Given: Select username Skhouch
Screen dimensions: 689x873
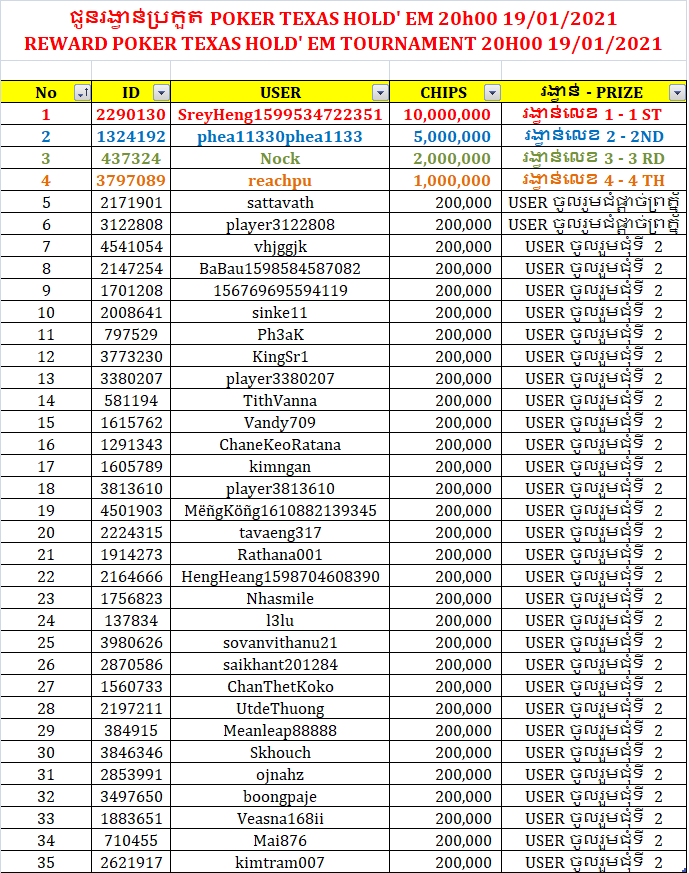Looking at the screenshot, I should coord(280,752).
